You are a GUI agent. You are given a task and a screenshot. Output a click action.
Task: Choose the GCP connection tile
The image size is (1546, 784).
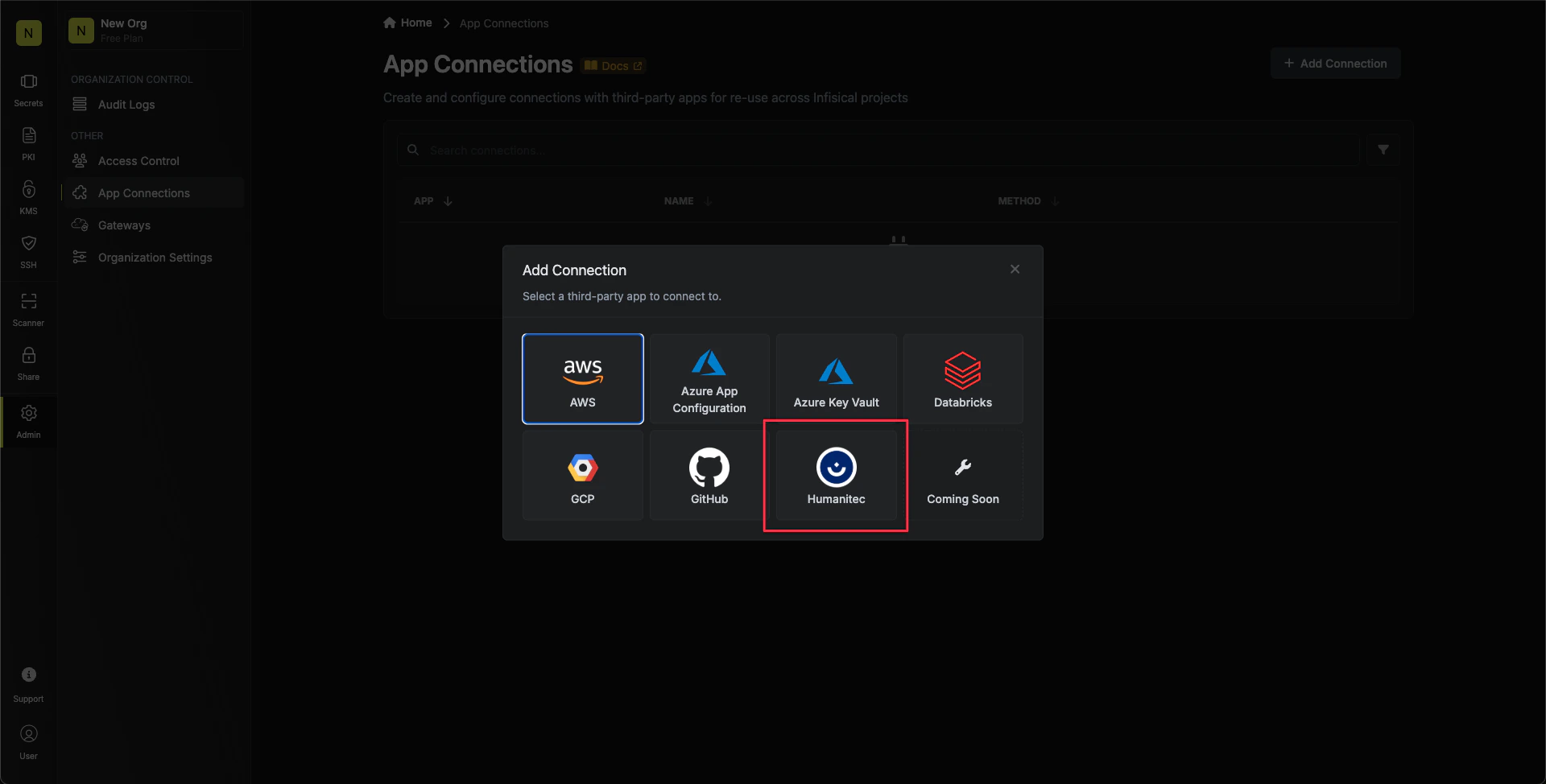click(582, 475)
